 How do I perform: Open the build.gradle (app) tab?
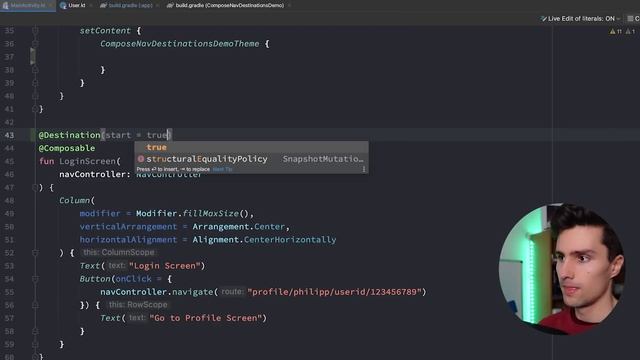pos(131,5)
